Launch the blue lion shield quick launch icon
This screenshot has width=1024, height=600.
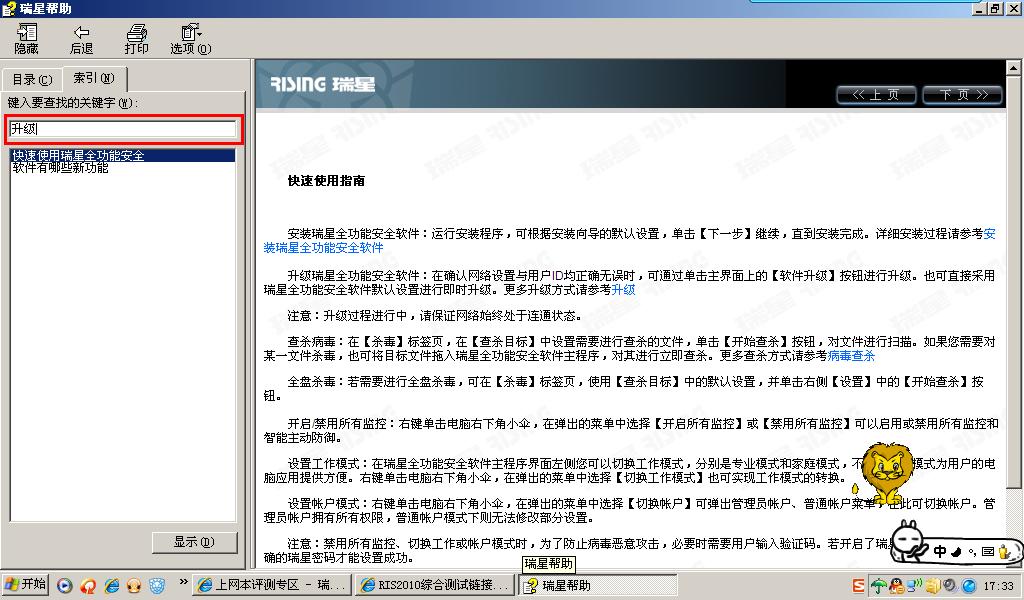(x=157, y=586)
